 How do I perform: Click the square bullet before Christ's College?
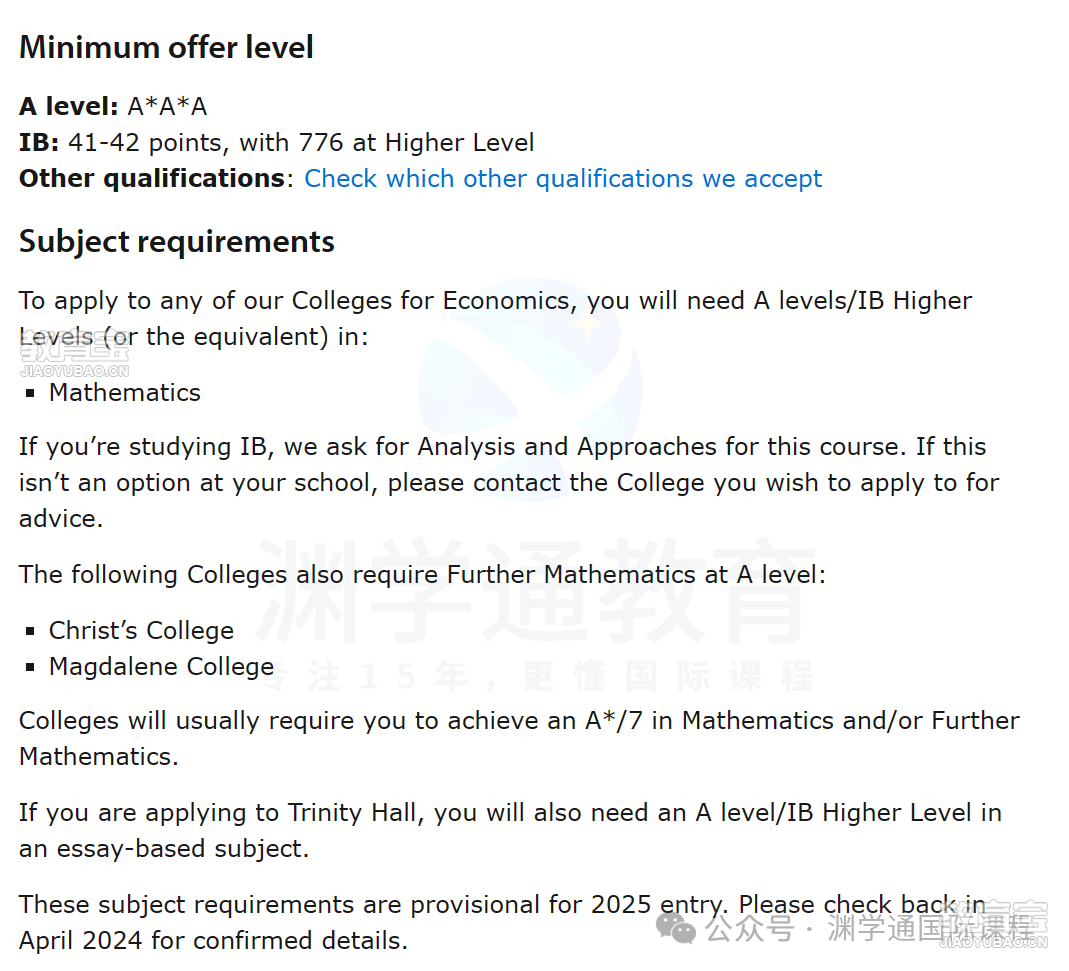pyautogui.click(x=30, y=631)
